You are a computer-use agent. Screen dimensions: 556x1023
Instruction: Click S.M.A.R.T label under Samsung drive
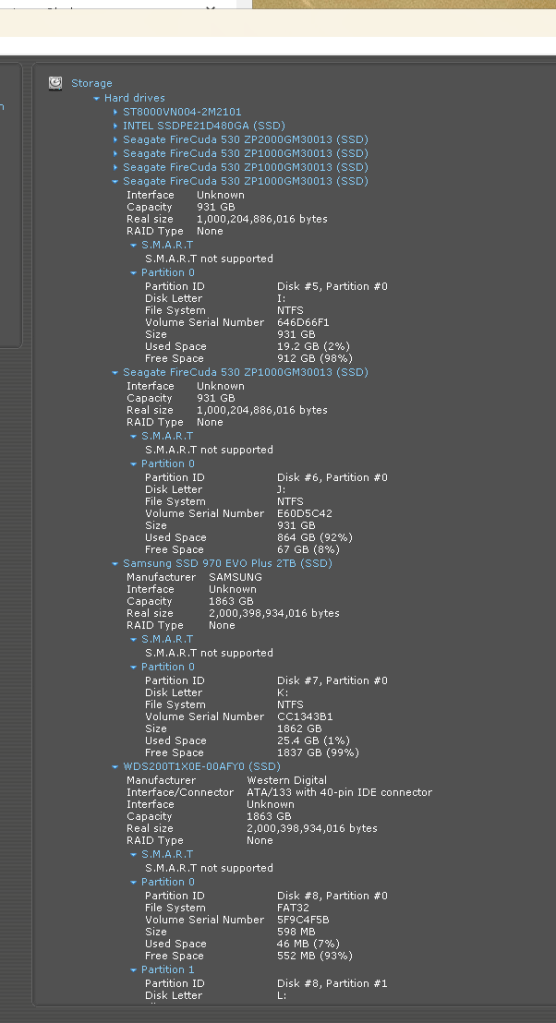click(167, 639)
